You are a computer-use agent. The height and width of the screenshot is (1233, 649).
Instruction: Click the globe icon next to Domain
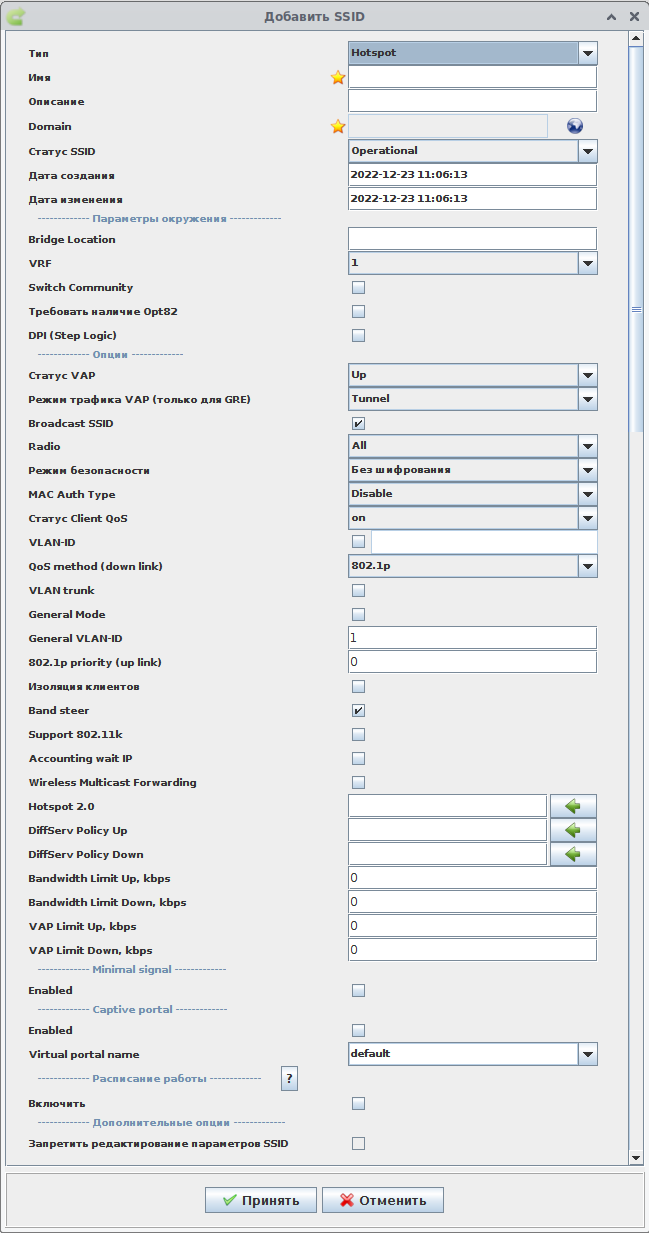574,126
